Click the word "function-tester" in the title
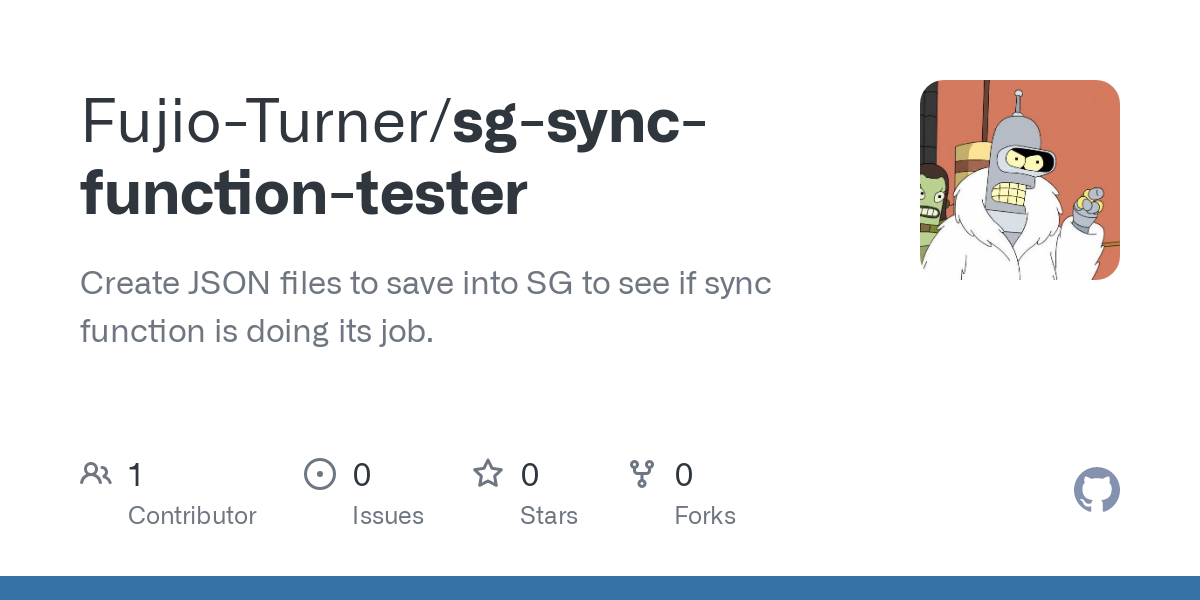 pos(303,194)
